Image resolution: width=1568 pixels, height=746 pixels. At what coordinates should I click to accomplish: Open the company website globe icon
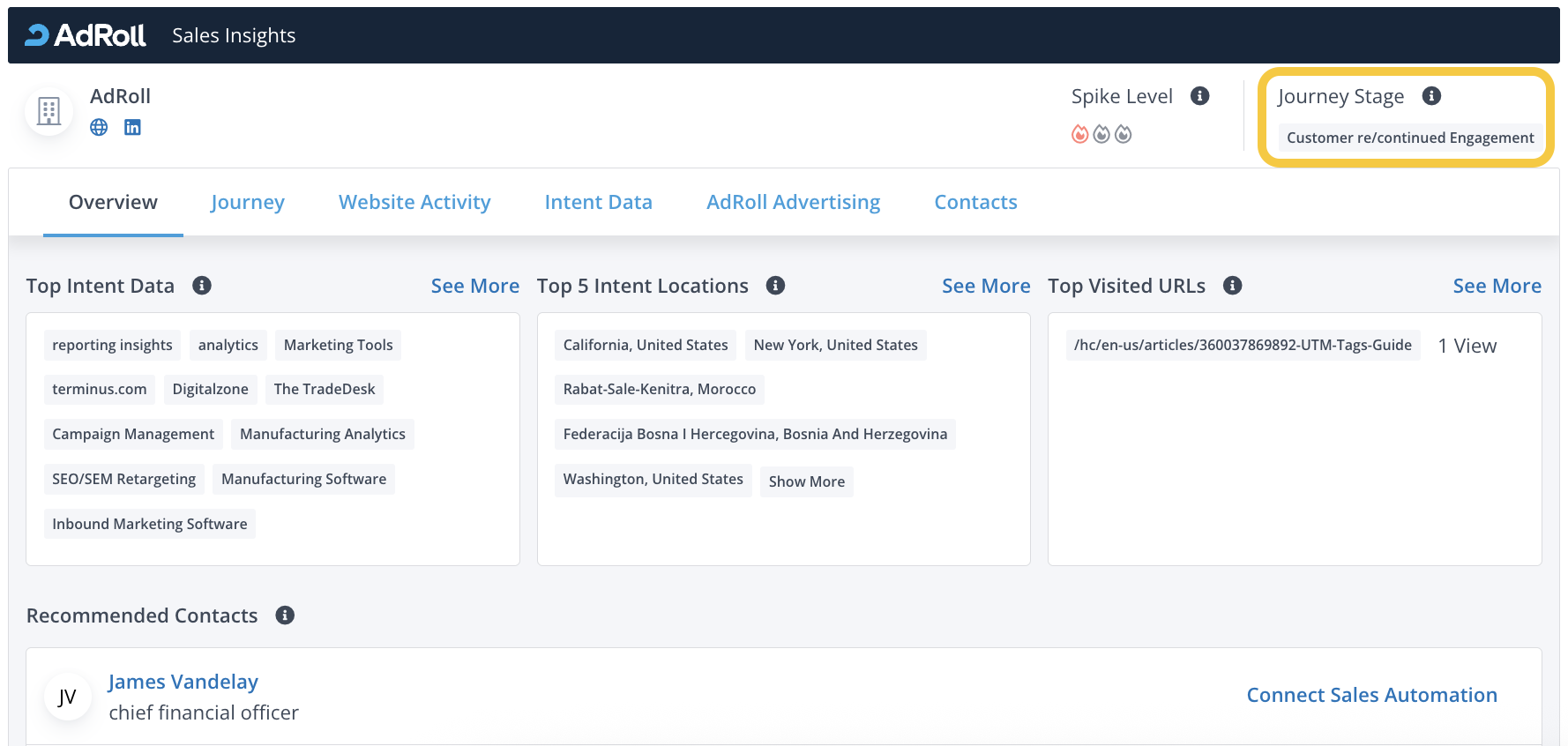click(99, 128)
